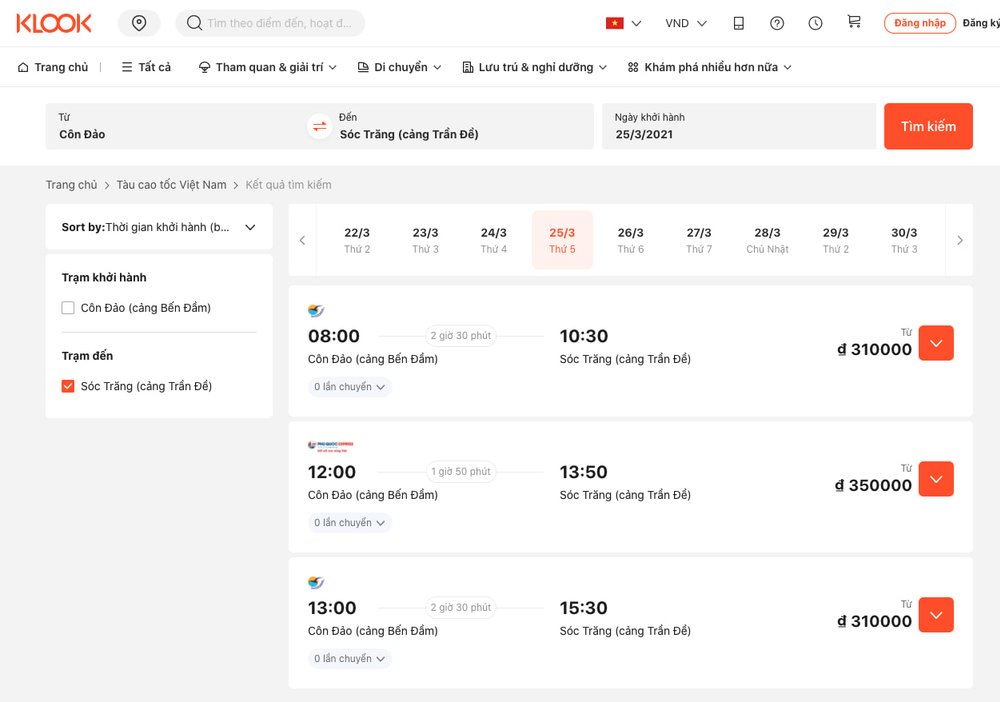The width and height of the screenshot is (1000, 702).
Task: Swap origin and destination ports
Action: pyautogui.click(x=319, y=126)
